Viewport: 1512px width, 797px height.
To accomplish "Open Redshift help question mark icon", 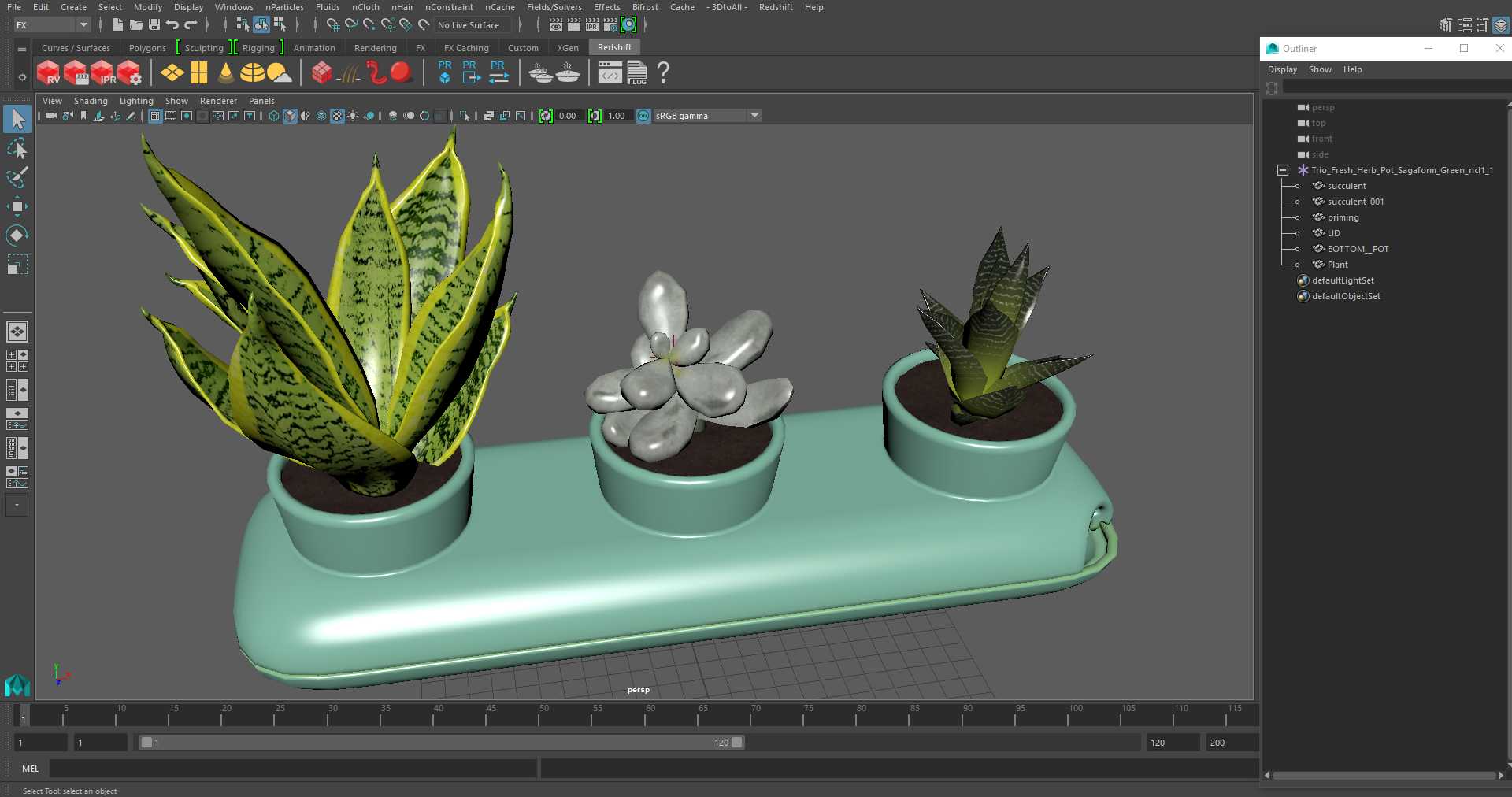I will click(663, 73).
